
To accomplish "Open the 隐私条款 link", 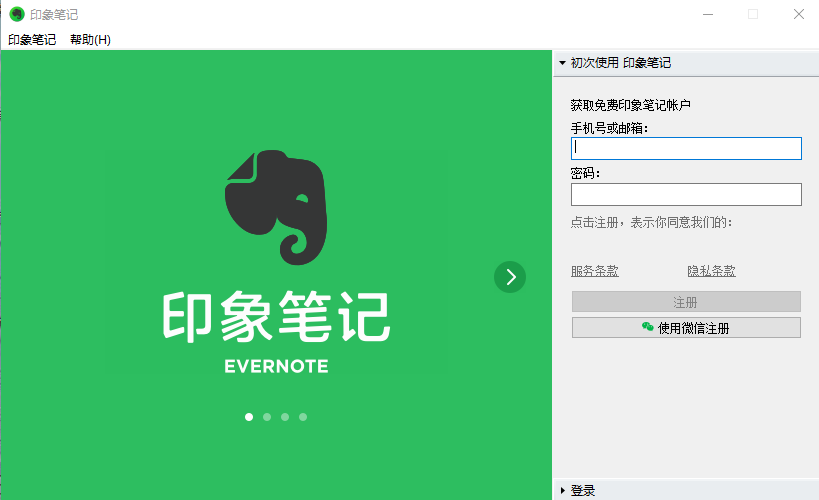I will pos(711,271).
